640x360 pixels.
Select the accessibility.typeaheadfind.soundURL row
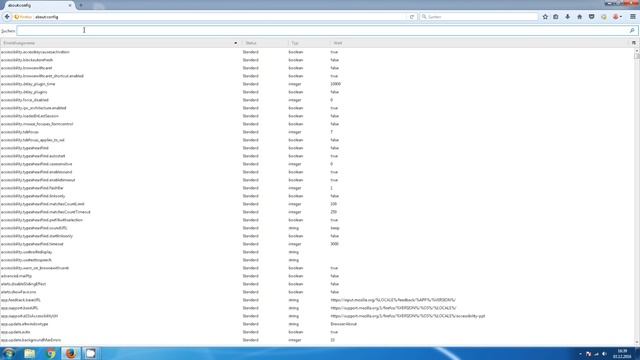point(317,228)
